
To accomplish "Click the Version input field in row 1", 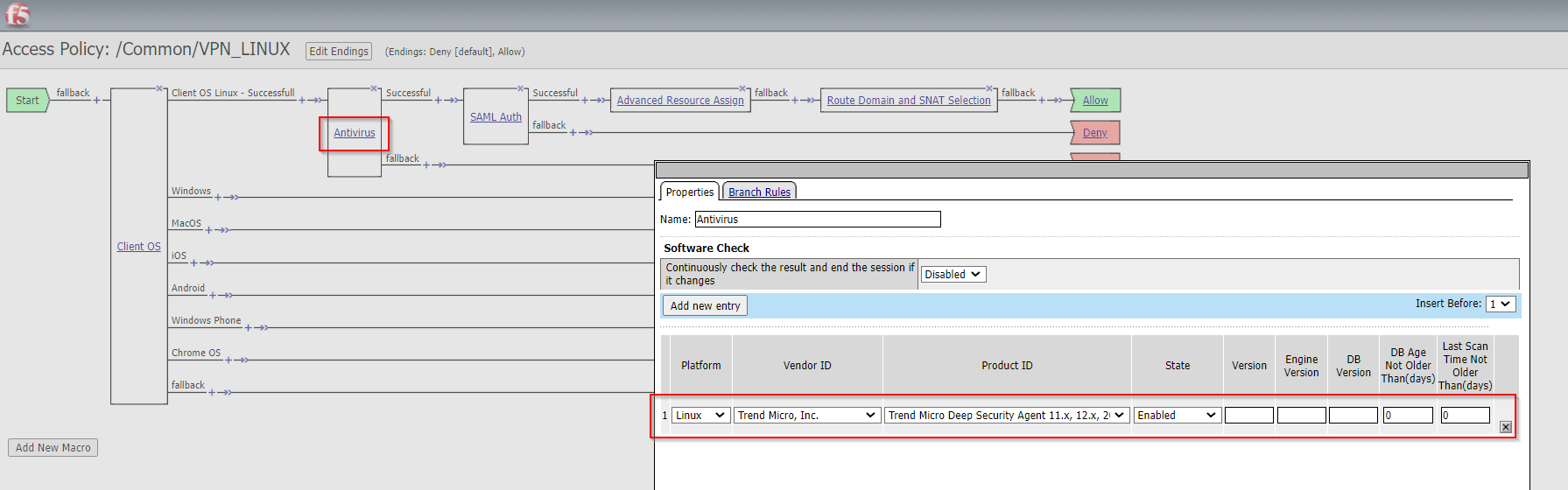I will pyautogui.click(x=1249, y=415).
